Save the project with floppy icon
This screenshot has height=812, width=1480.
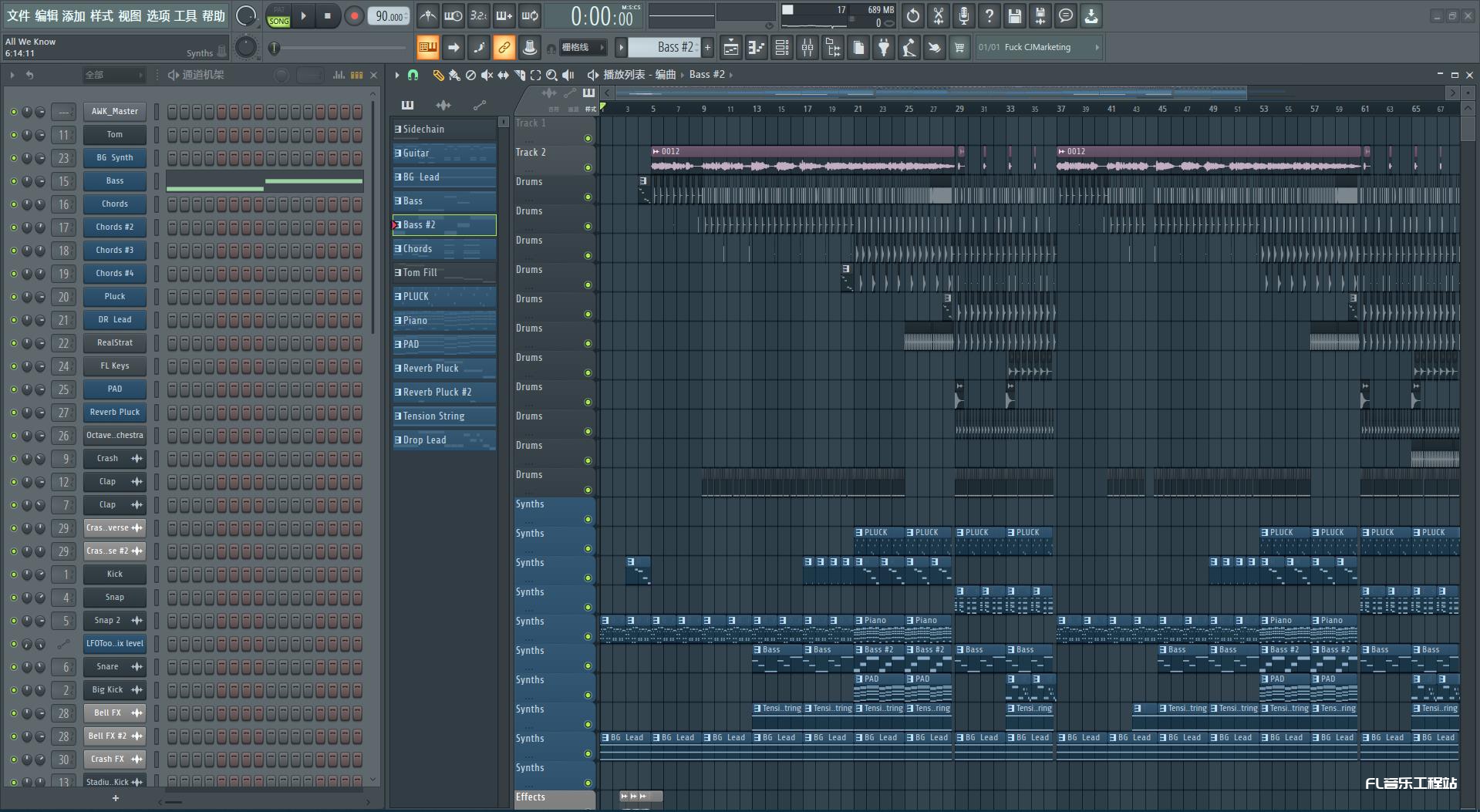tap(1014, 15)
